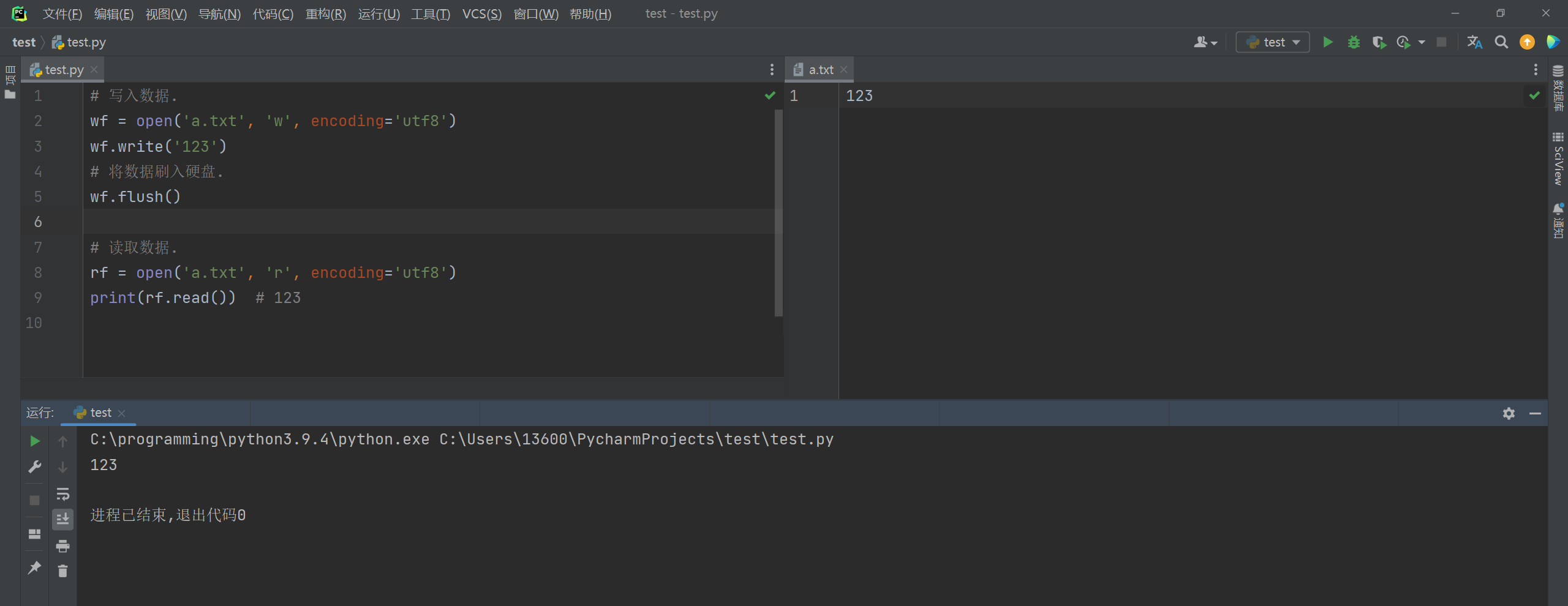This screenshot has height=606, width=1568.
Task: Run the test configuration with green play button
Action: 1327,42
